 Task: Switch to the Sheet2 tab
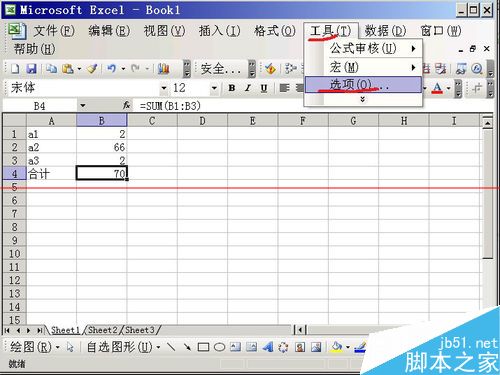(103, 330)
